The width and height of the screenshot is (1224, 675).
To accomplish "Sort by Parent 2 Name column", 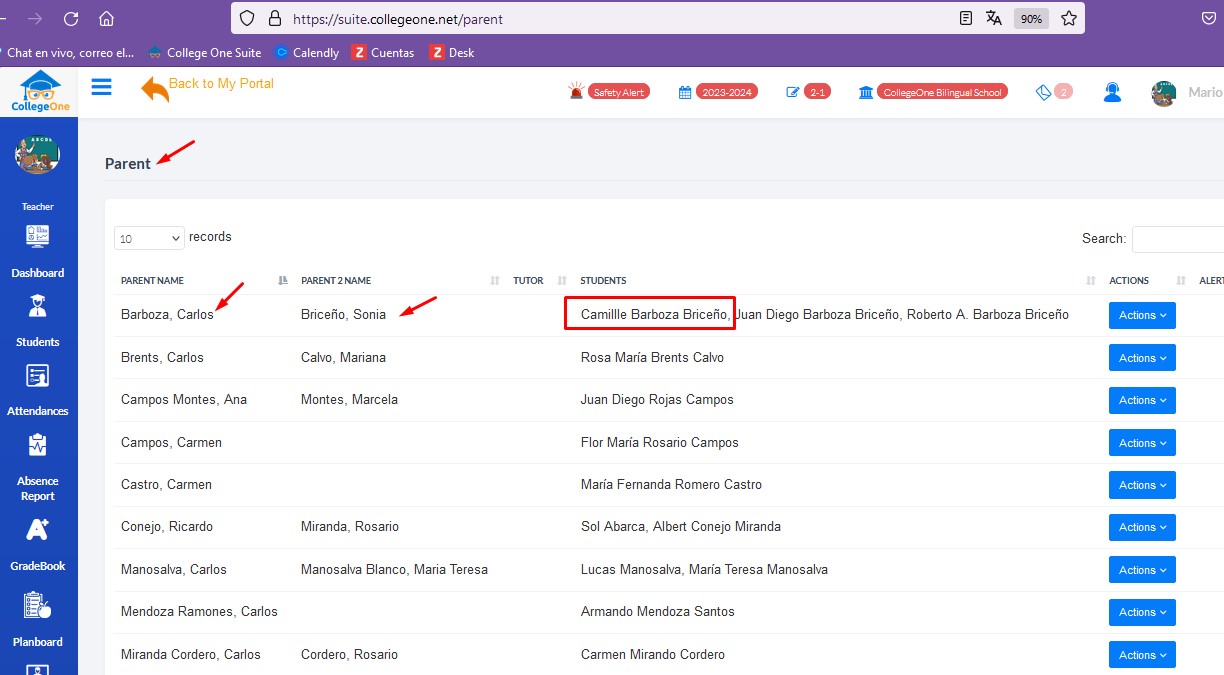I will tap(400, 281).
